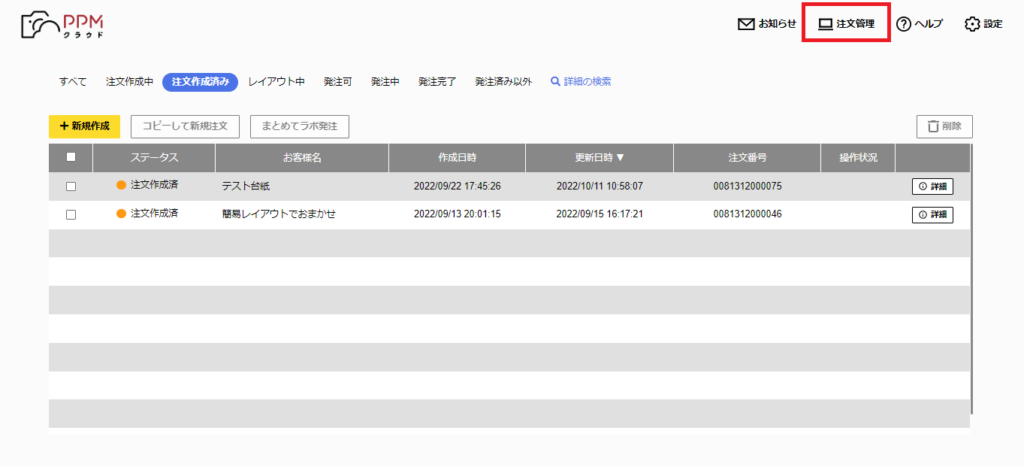Viewport: 1024px width, 467px height.
Task: Click creation date 2022/09/13 20:01:15
Action: click(x=457, y=214)
